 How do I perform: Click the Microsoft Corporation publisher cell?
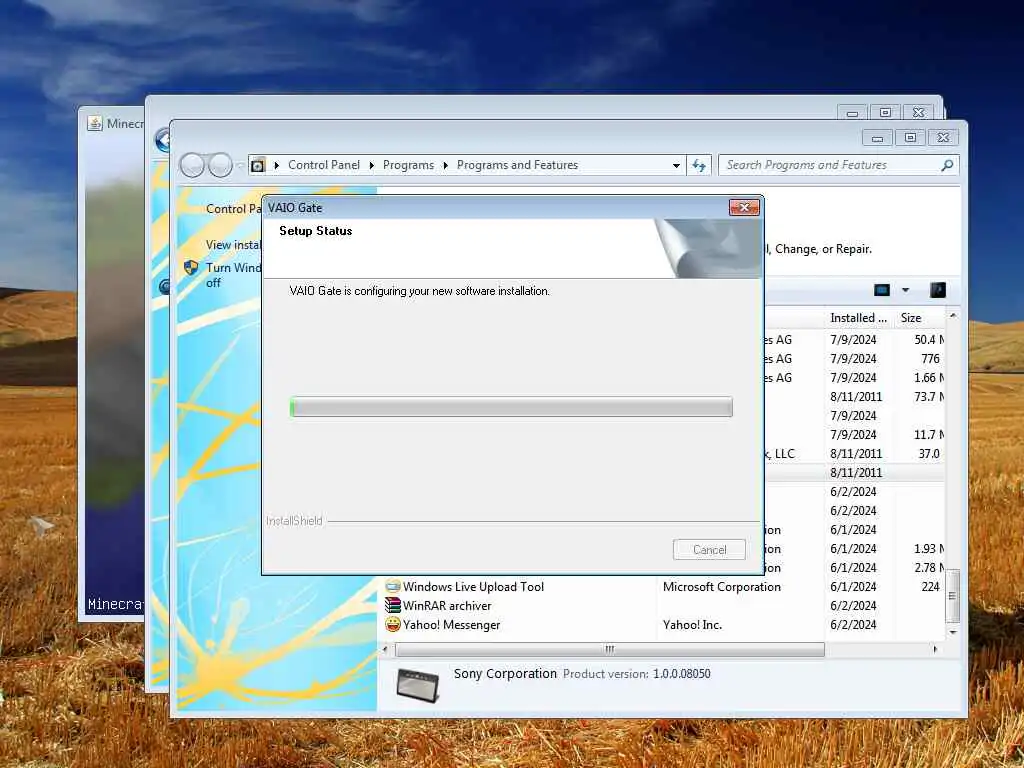(722, 586)
